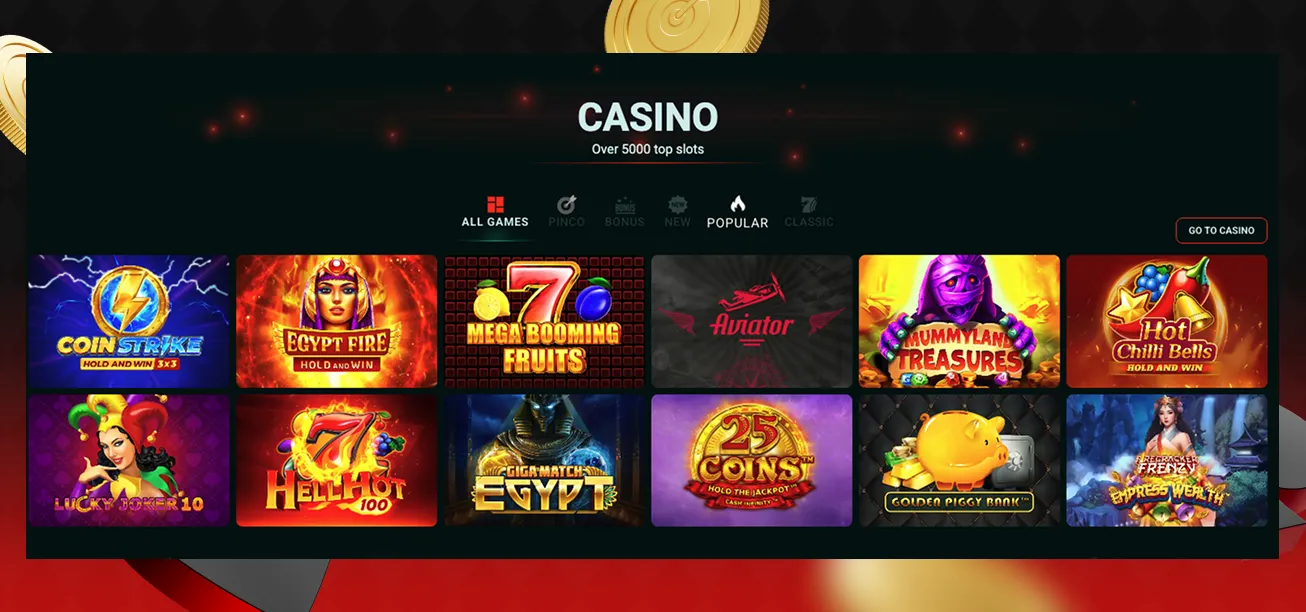Open Mega Booming Fruits slot
Viewport: 1306px width, 612px height.
point(544,321)
